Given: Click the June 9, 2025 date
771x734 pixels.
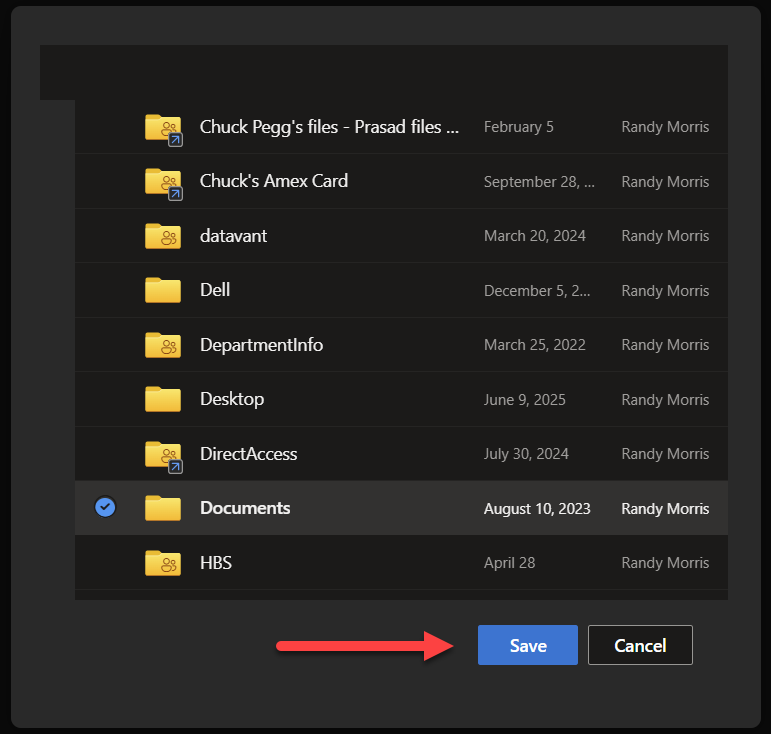Looking at the screenshot, I should tap(525, 400).
